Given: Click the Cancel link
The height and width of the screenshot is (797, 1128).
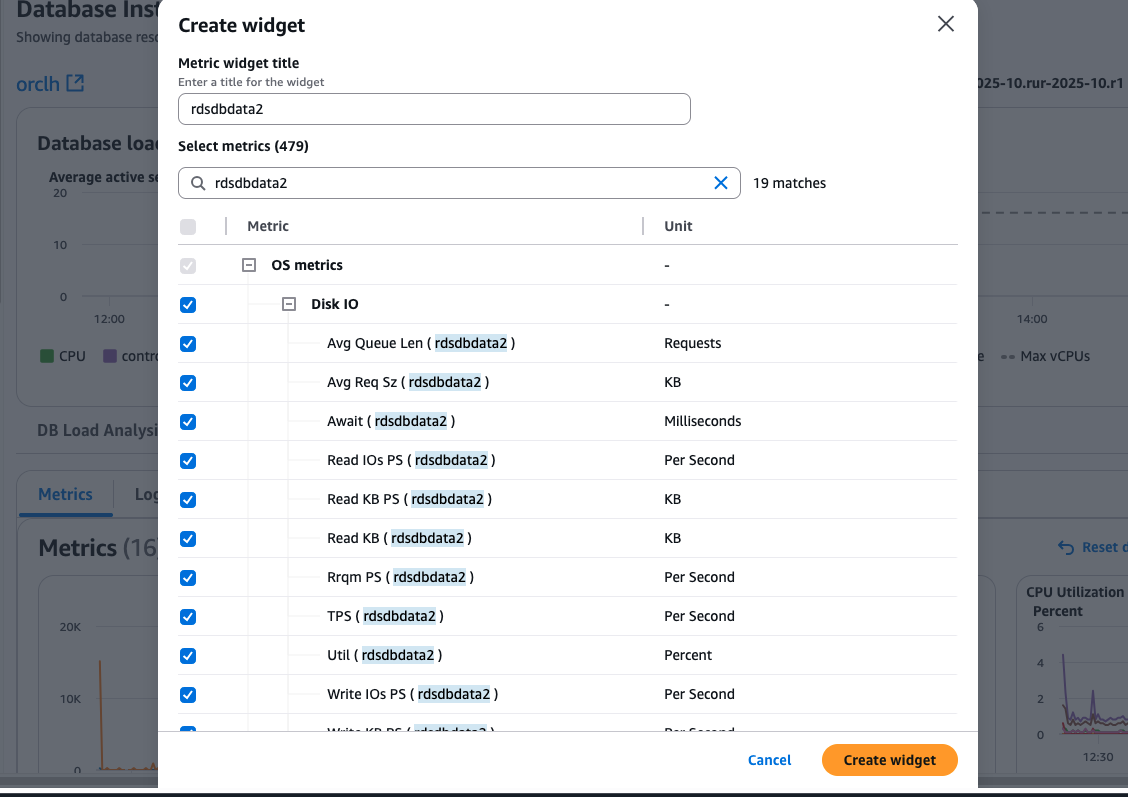Looking at the screenshot, I should tap(769, 760).
